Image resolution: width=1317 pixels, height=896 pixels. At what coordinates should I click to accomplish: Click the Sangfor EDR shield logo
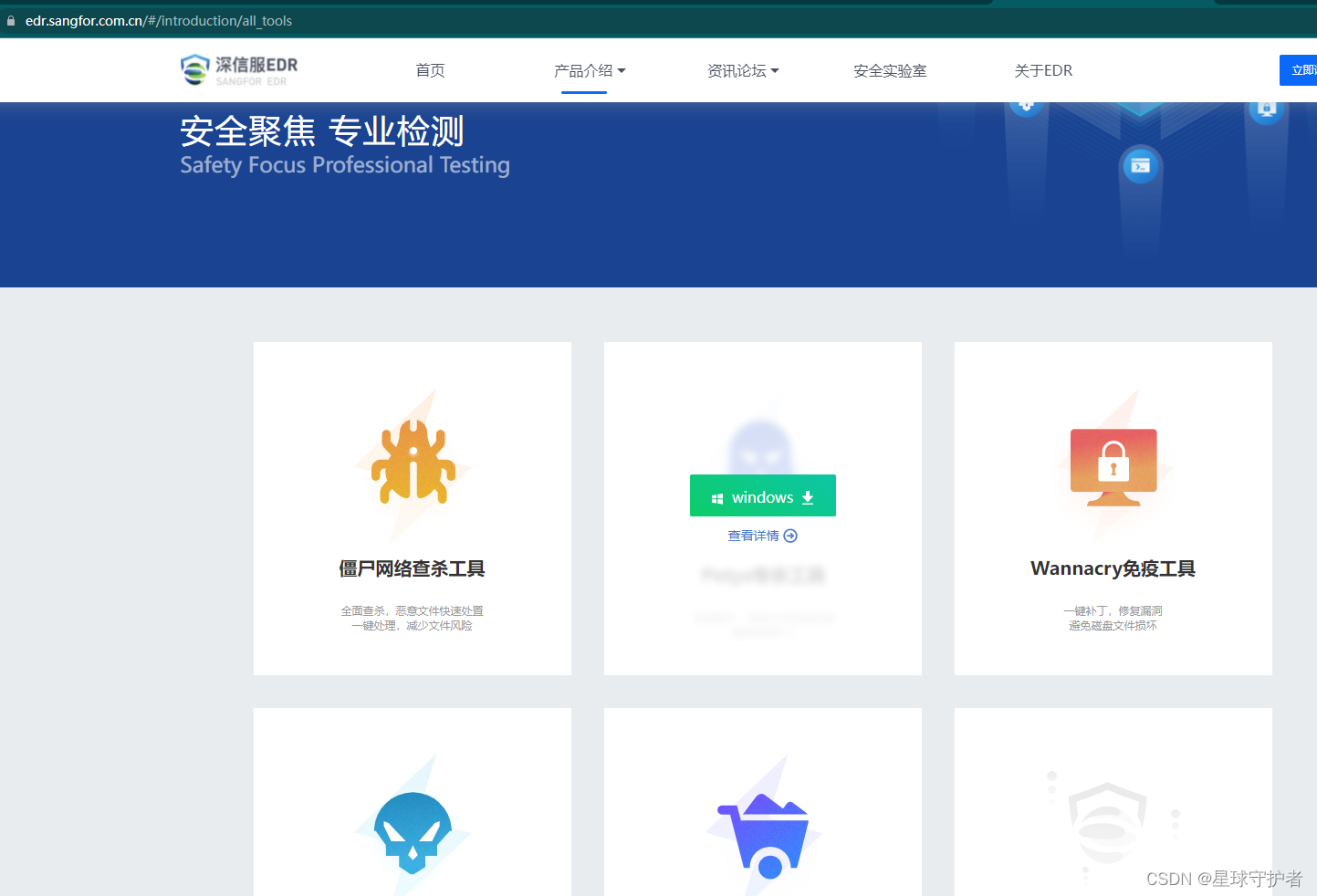click(194, 69)
